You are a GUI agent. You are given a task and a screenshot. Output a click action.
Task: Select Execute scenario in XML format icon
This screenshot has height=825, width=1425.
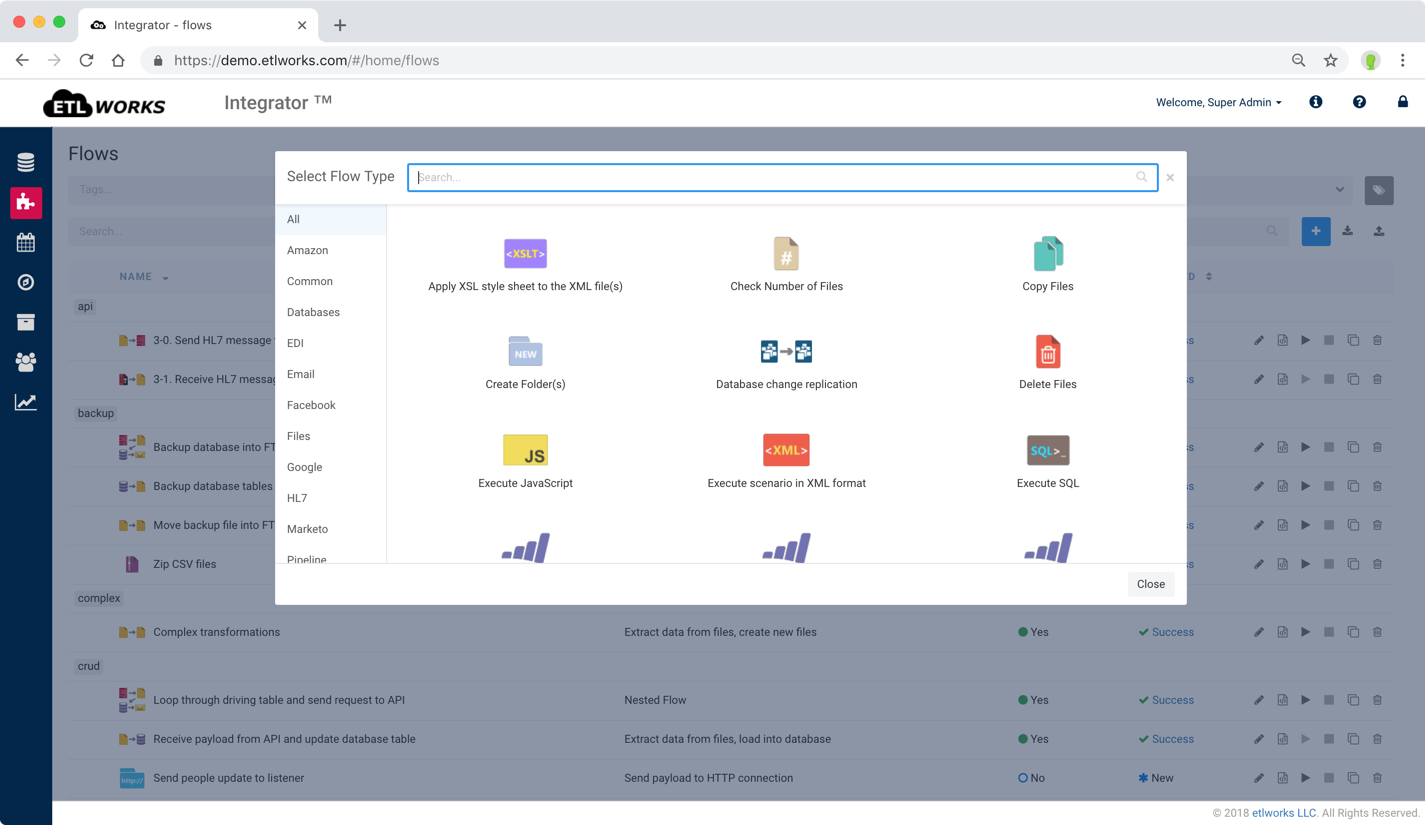[786, 450]
